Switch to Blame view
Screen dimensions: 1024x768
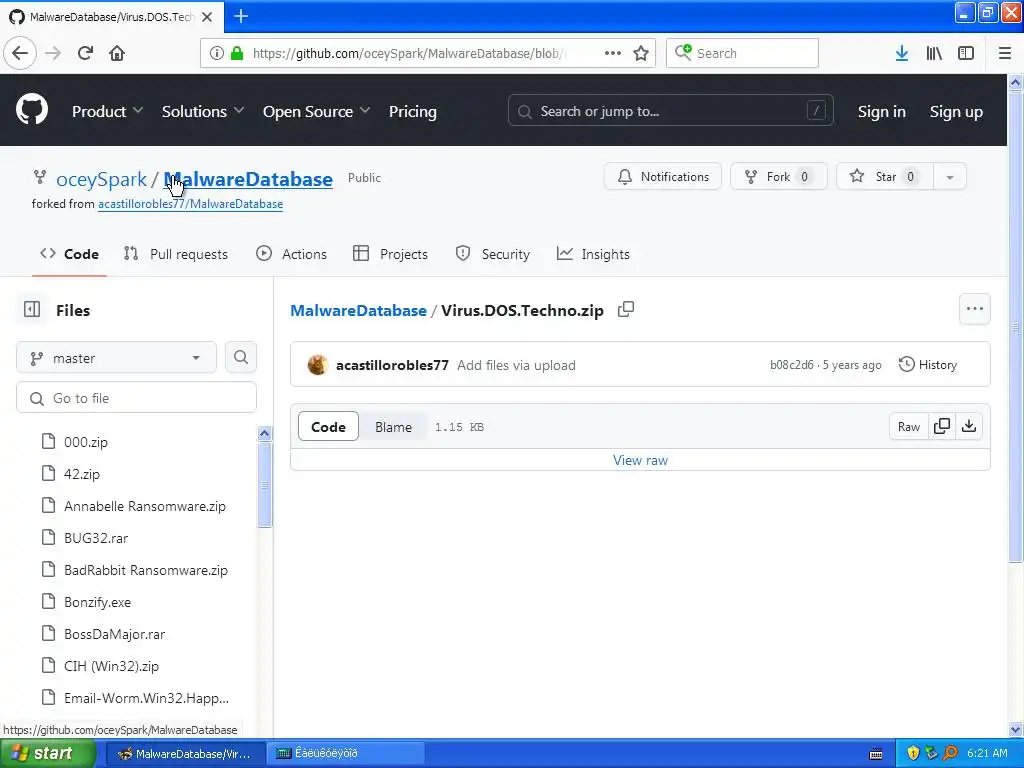click(x=393, y=426)
